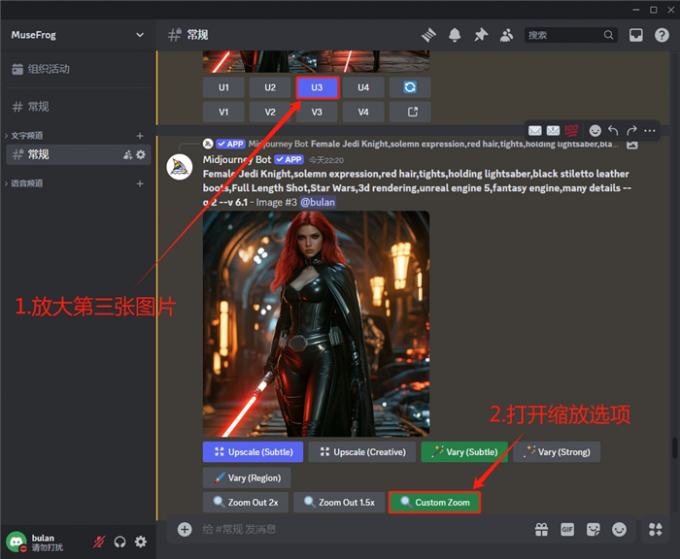The image size is (680, 559).
Task: Click the V3 variation button
Action: pos(317,112)
